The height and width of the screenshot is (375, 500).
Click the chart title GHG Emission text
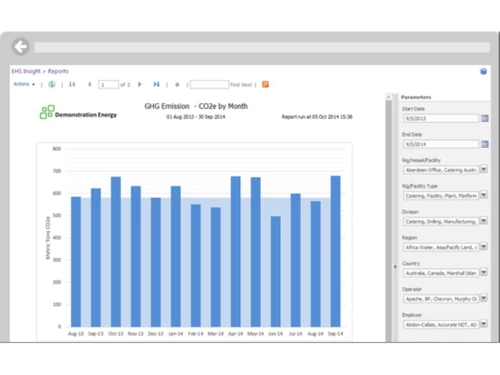click(x=196, y=106)
